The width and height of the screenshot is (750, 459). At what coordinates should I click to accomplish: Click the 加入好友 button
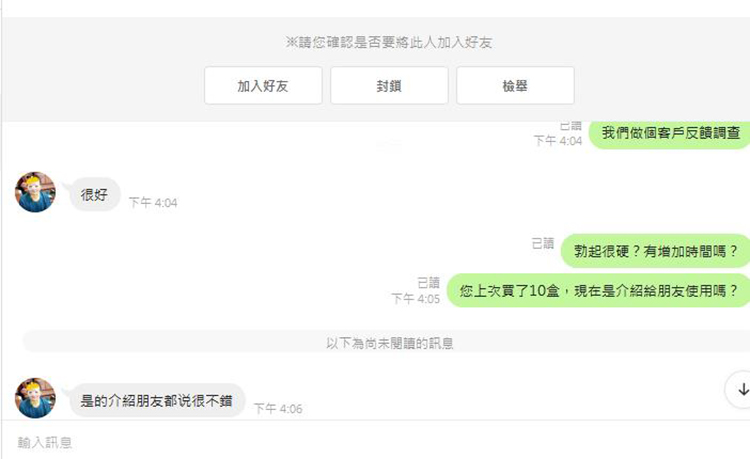click(x=263, y=86)
